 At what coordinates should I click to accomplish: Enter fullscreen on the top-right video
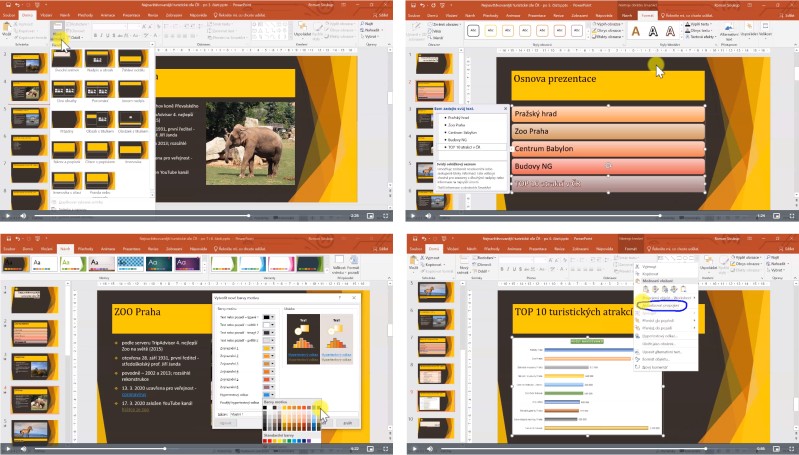pyautogui.click(x=791, y=216)
